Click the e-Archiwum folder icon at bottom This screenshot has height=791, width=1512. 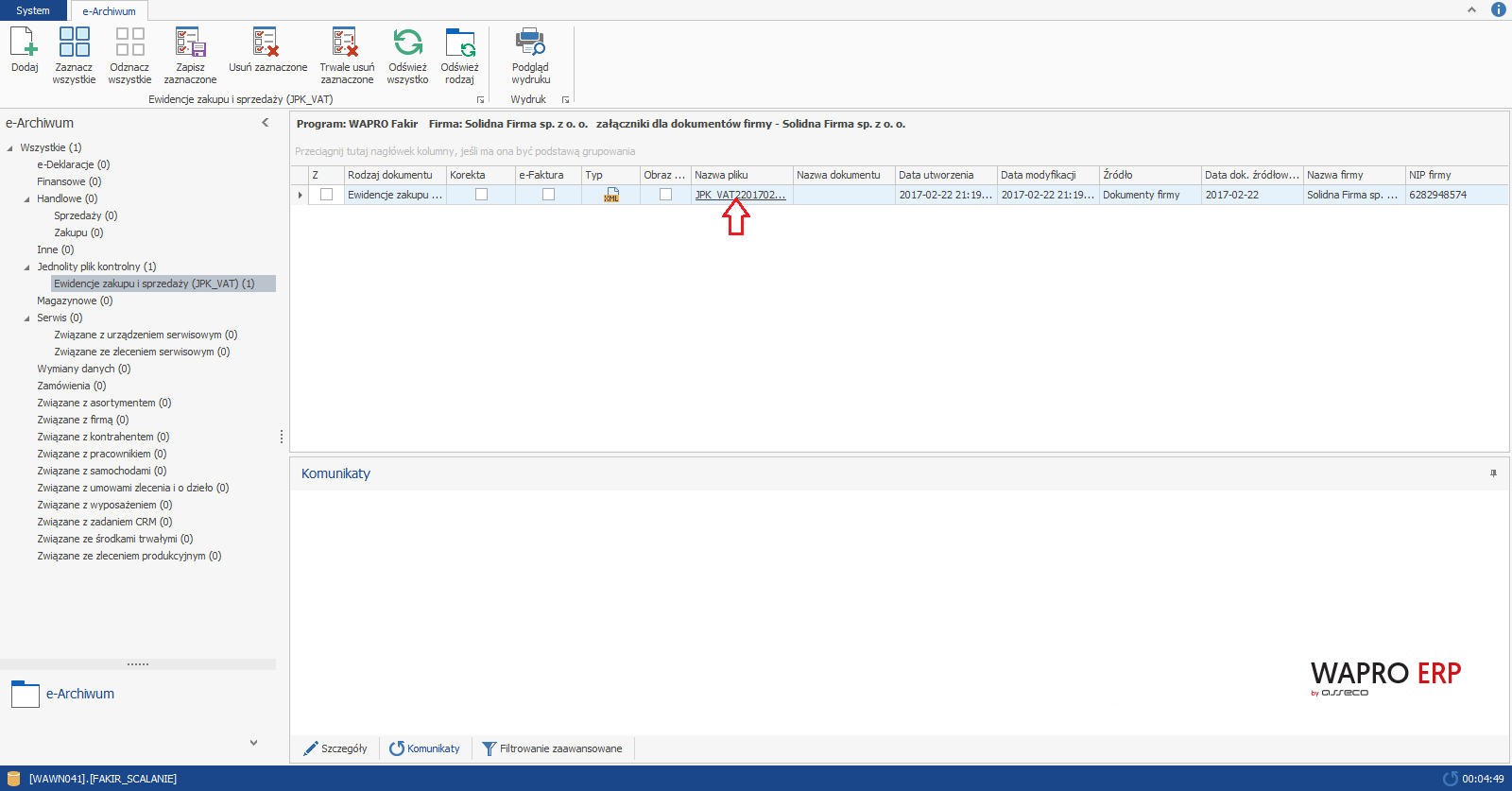tap(26, 694)
